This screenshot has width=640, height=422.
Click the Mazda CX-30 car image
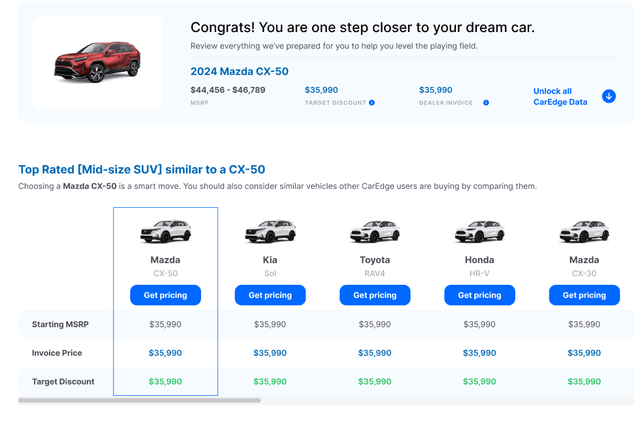584,232
